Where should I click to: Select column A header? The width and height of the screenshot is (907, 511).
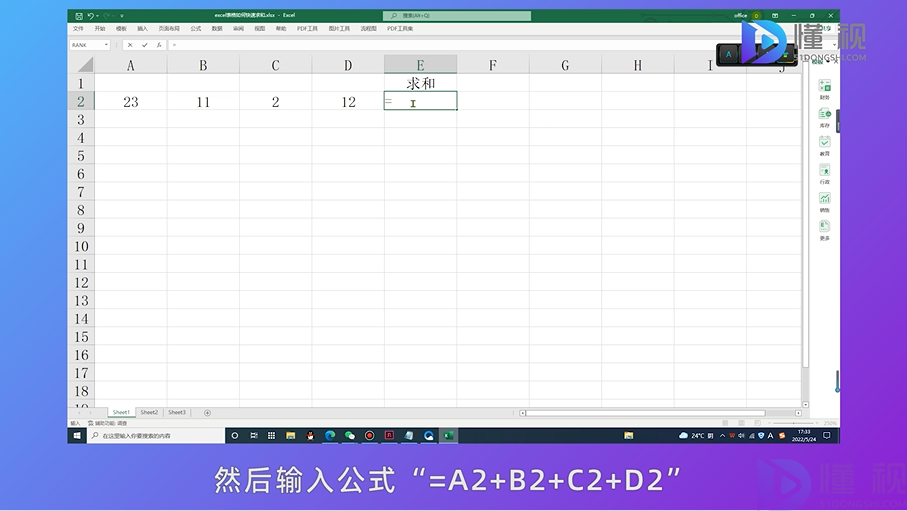pos(131,65)
